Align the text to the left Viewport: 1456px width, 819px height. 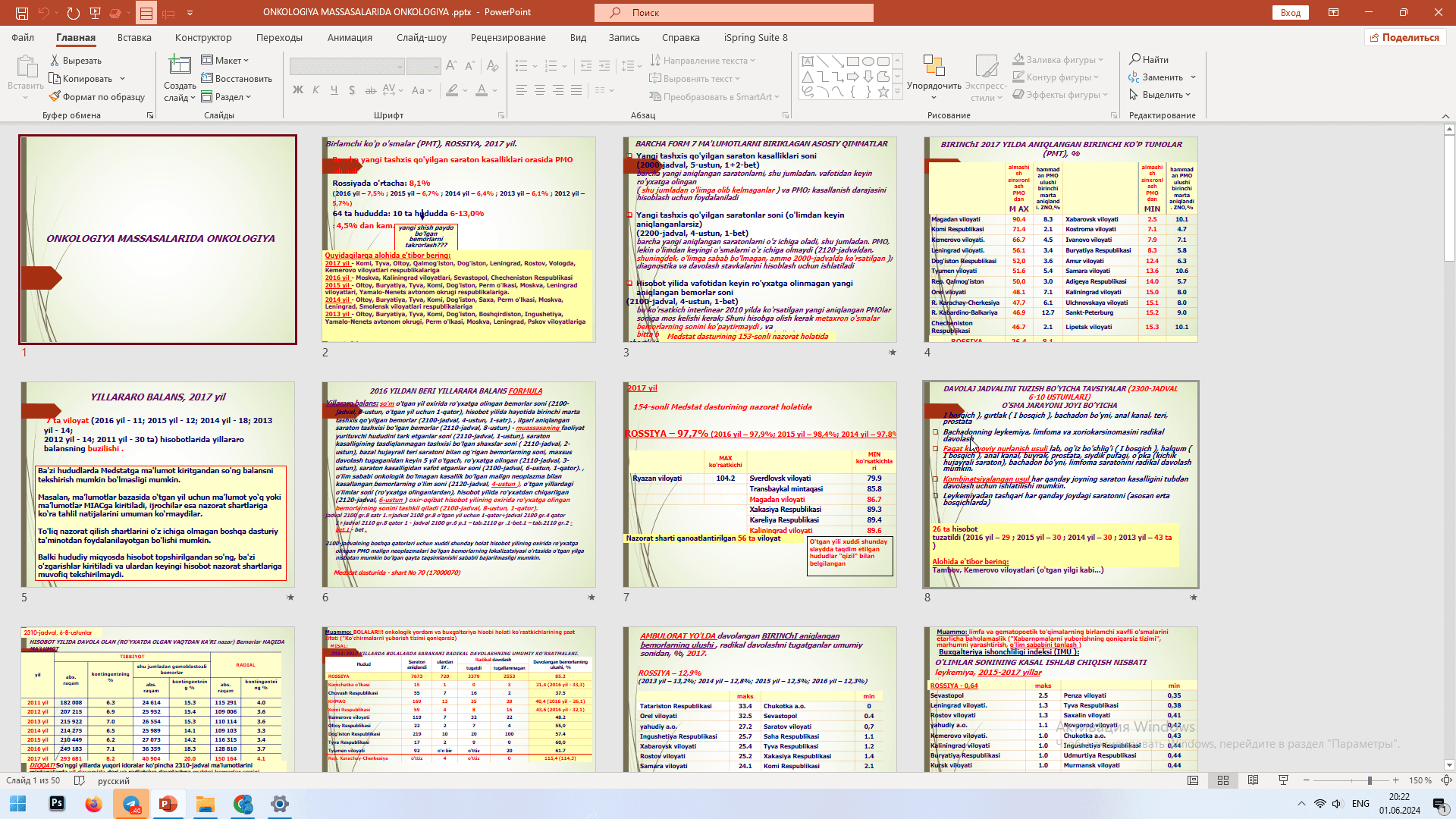pos(522,90)
